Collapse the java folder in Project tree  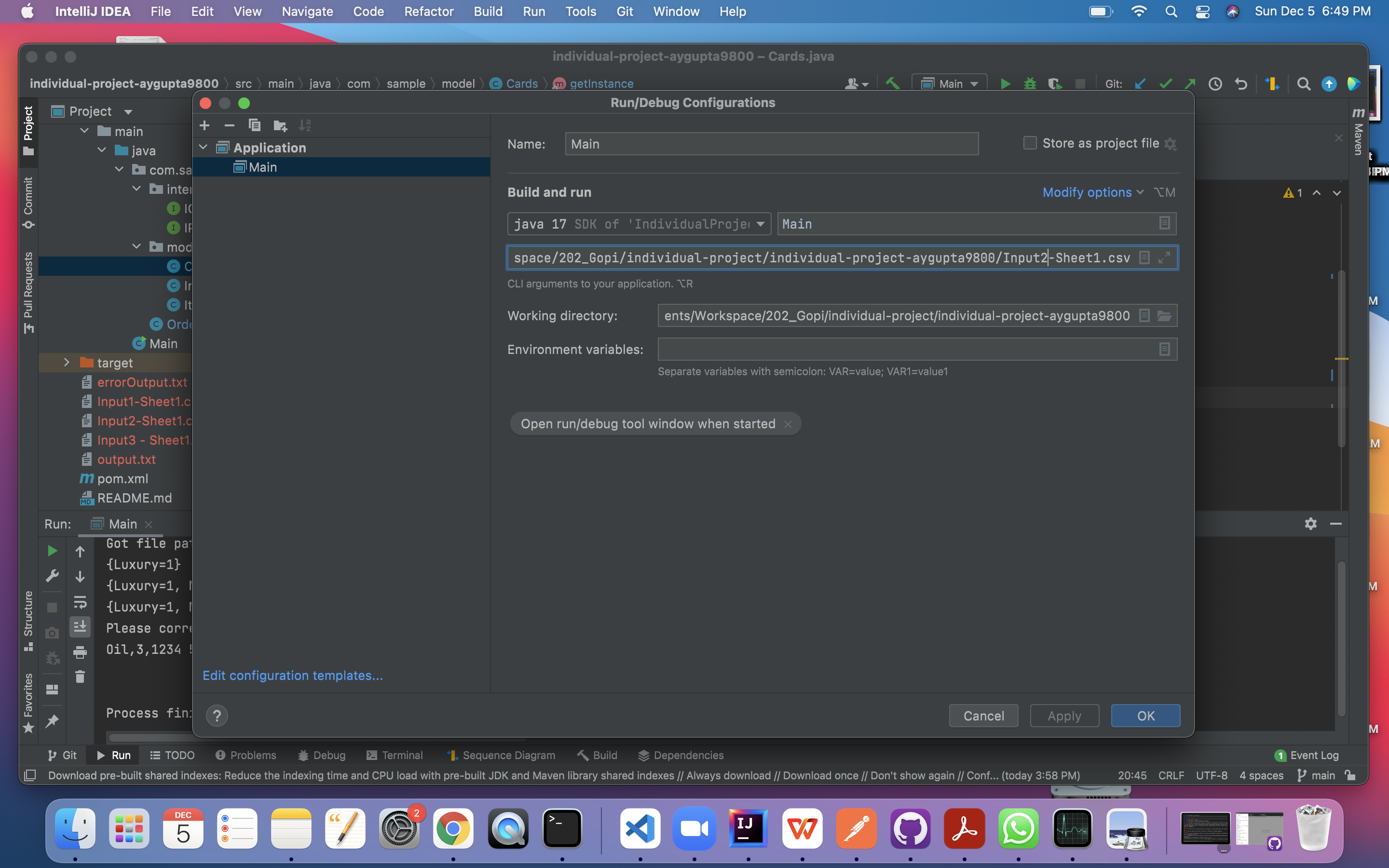(x=102, y=150)
